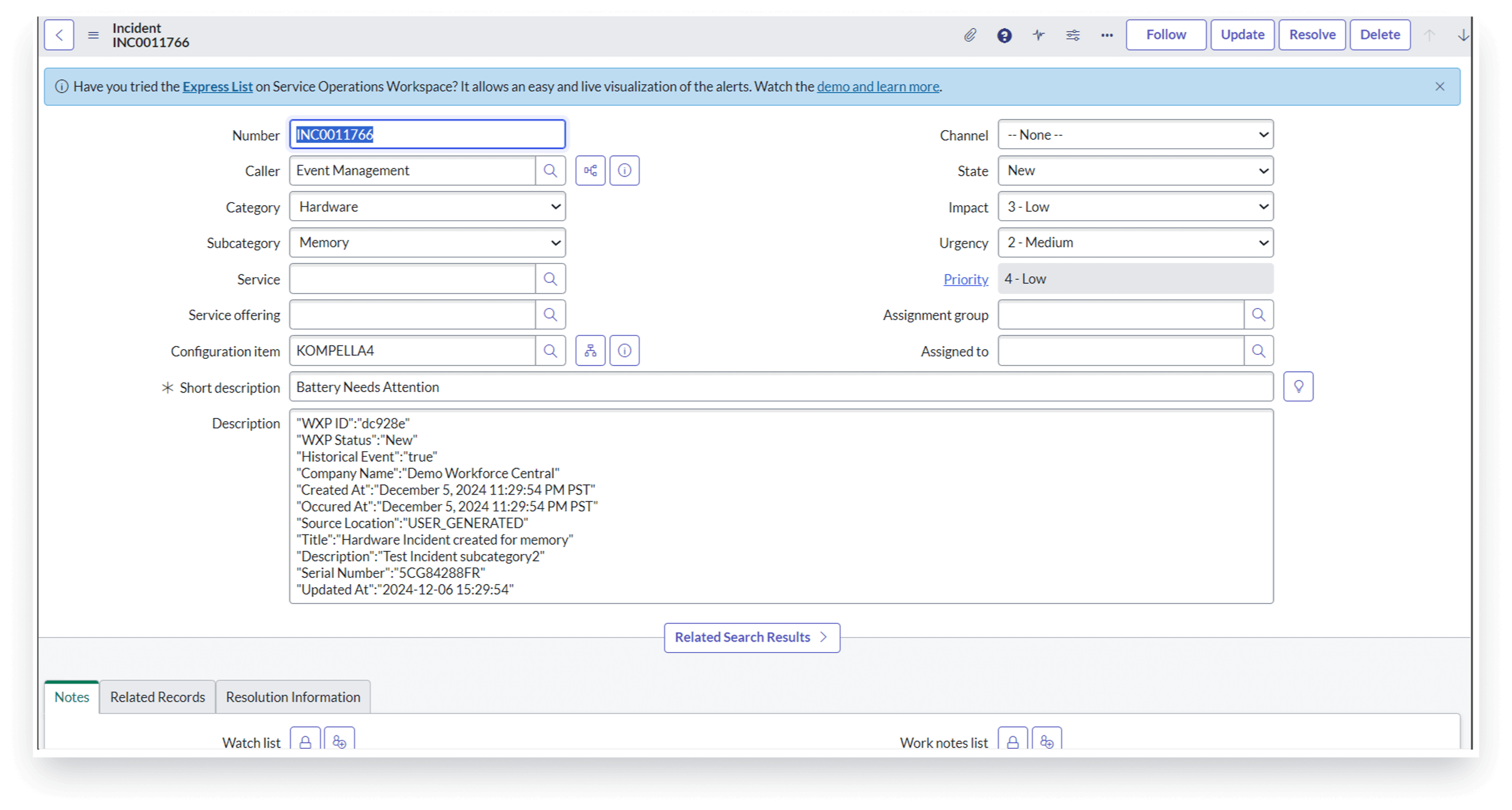This screenshot has height=810, width=1512.
Task: Focus the Number field
Action: (428, 135)
